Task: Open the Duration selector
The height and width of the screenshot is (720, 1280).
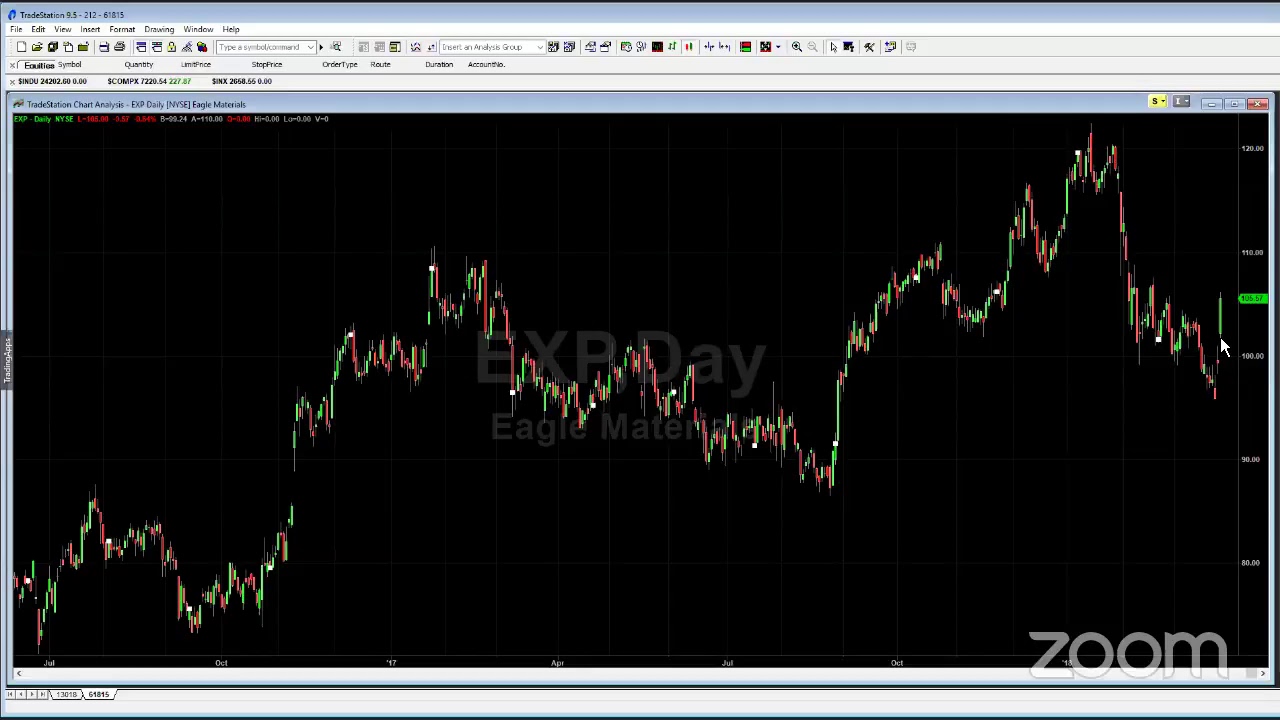Action: point(439,64)
